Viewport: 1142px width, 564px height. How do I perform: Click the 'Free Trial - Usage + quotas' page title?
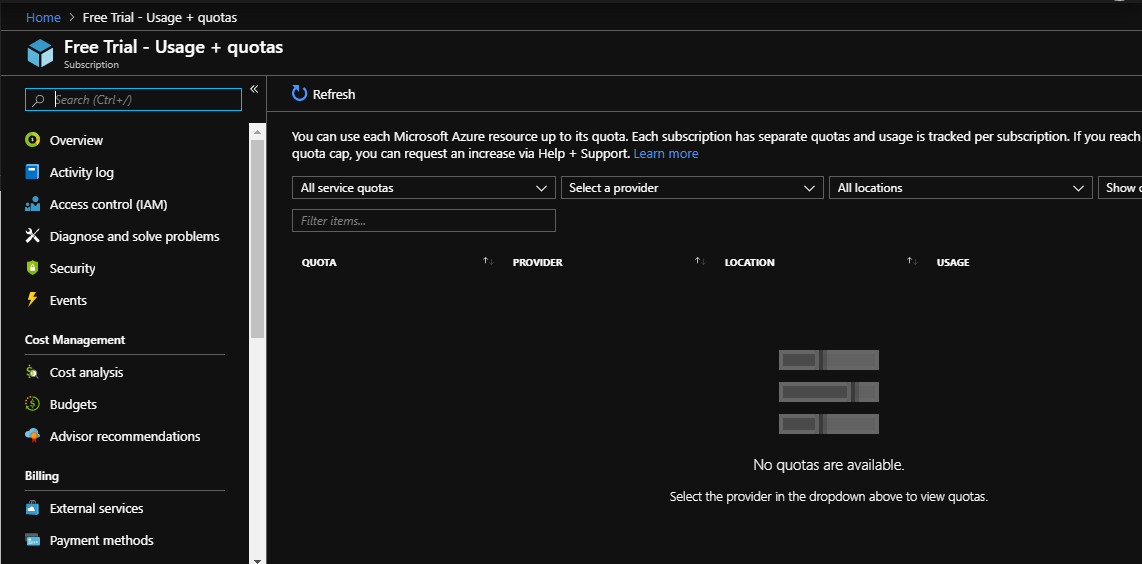coord(173,47)
